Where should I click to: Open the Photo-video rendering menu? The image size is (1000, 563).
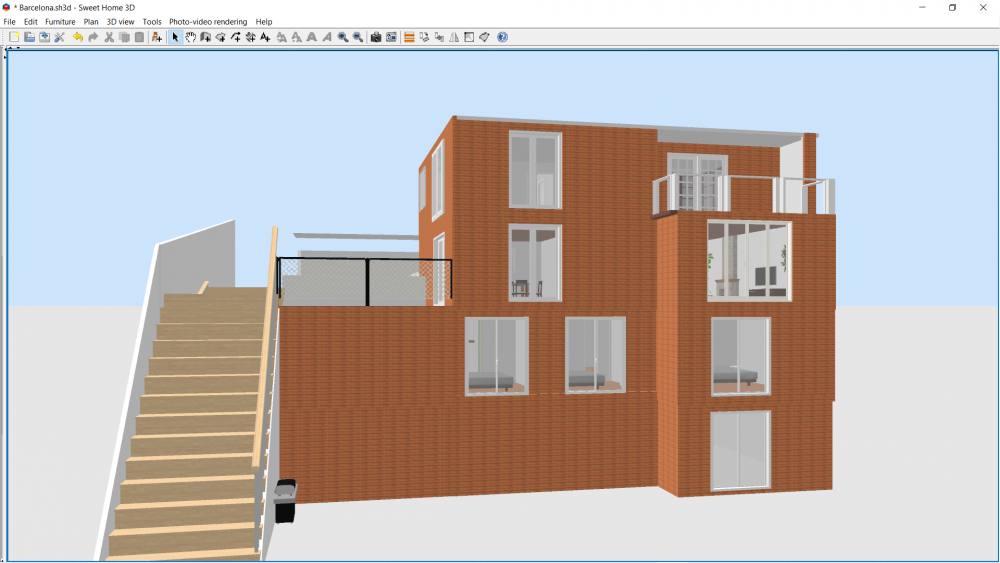pyautogui.click(x=208, y=21)
